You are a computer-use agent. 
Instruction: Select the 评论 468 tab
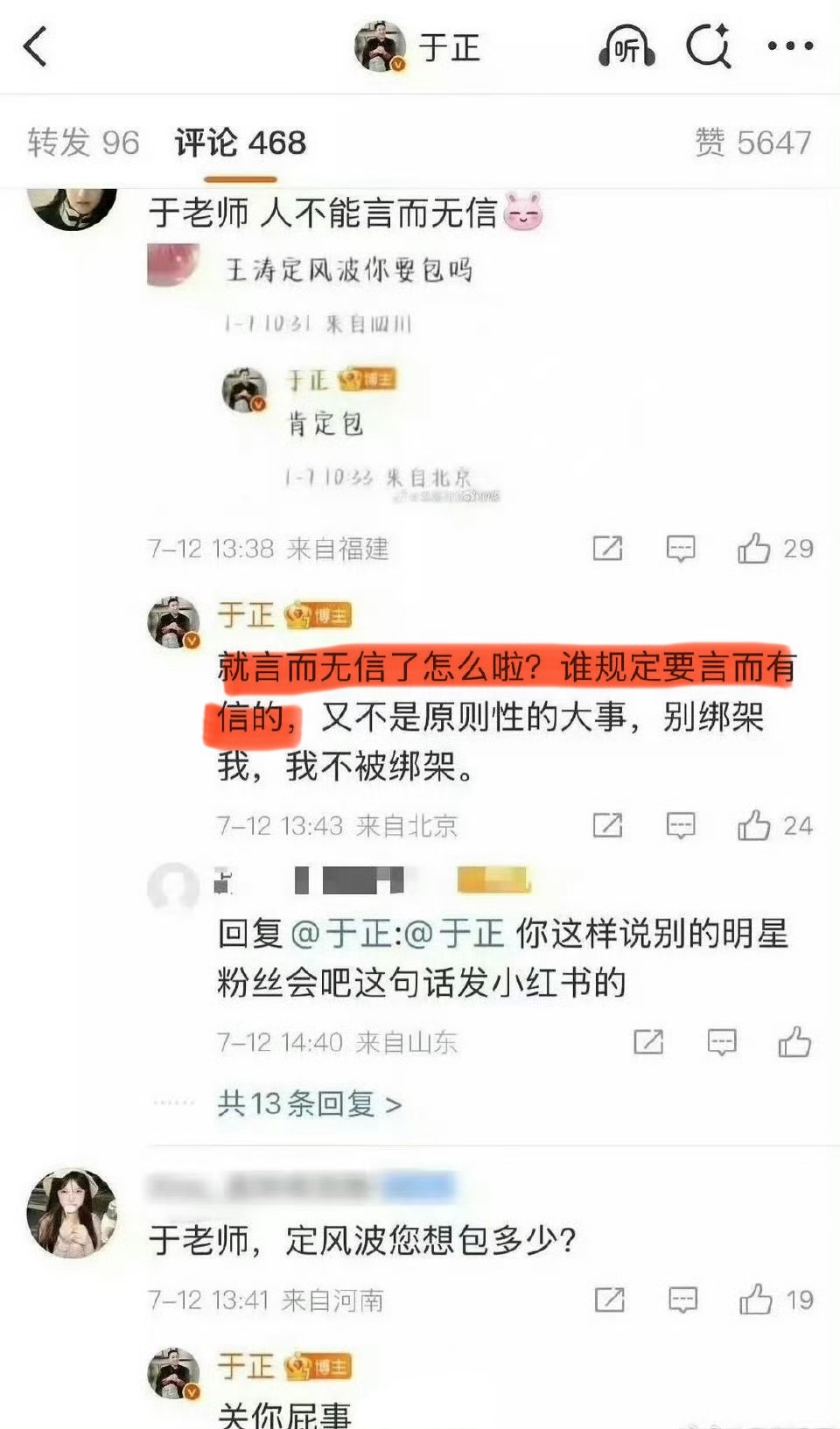(241, 142)
